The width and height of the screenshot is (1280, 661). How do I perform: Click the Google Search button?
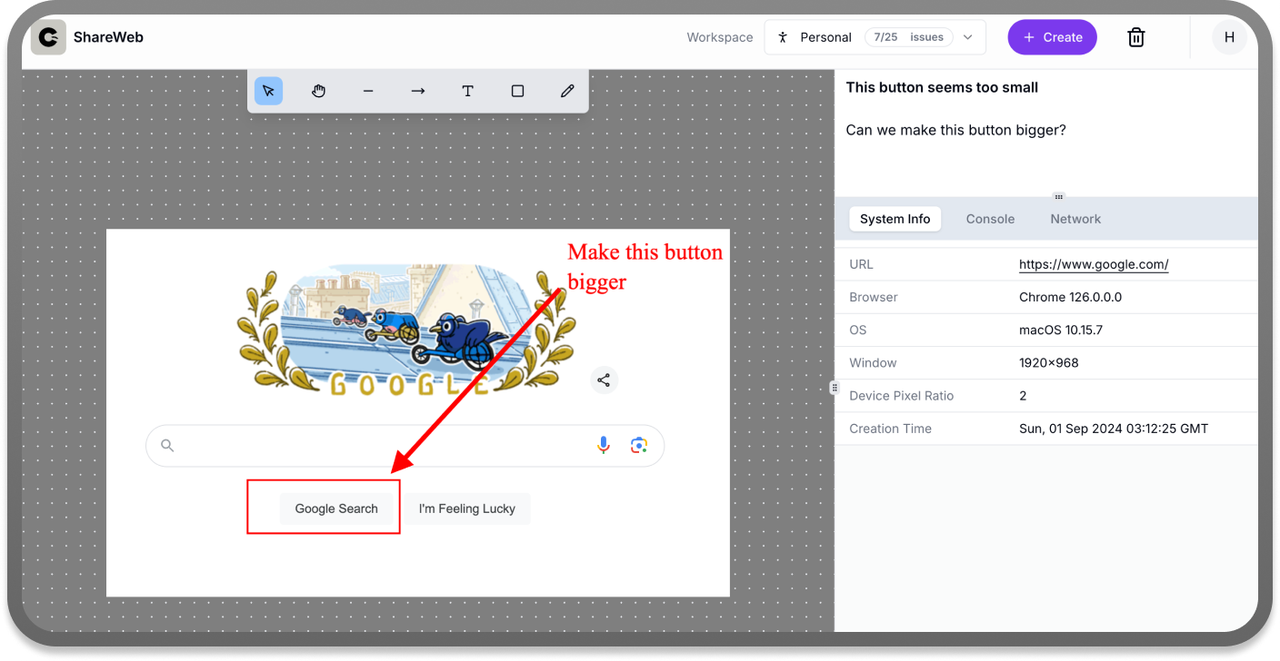pos(336,508)
